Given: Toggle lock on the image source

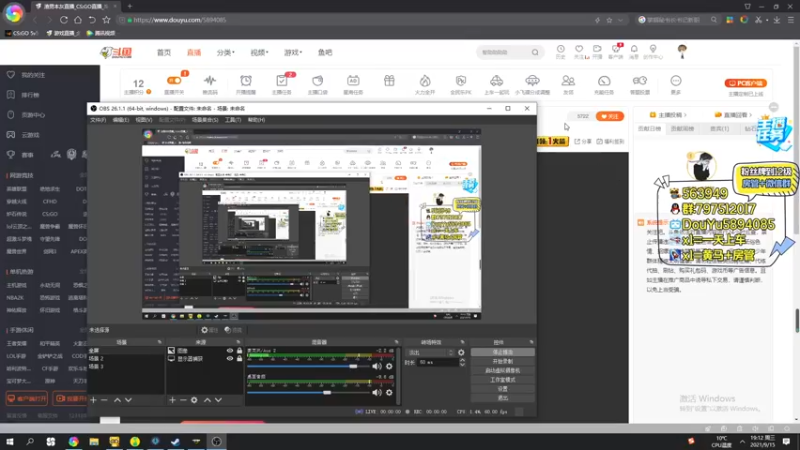Looking at the screenshot, I should tap(239, 351).
